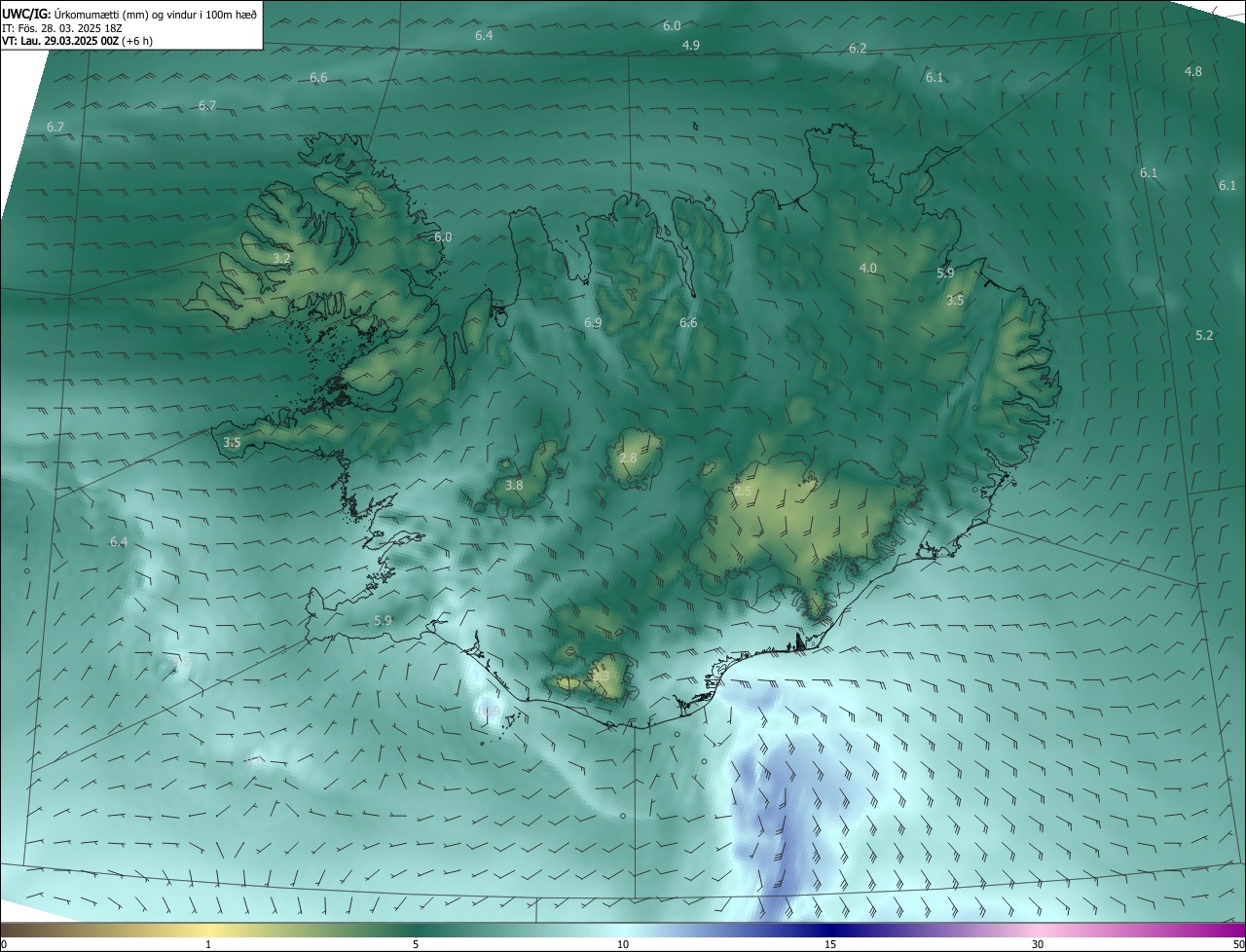Click the 5.2 value label over the sea
The width and height of the screenshot is (1246, 952).
tap(1204, 336)
